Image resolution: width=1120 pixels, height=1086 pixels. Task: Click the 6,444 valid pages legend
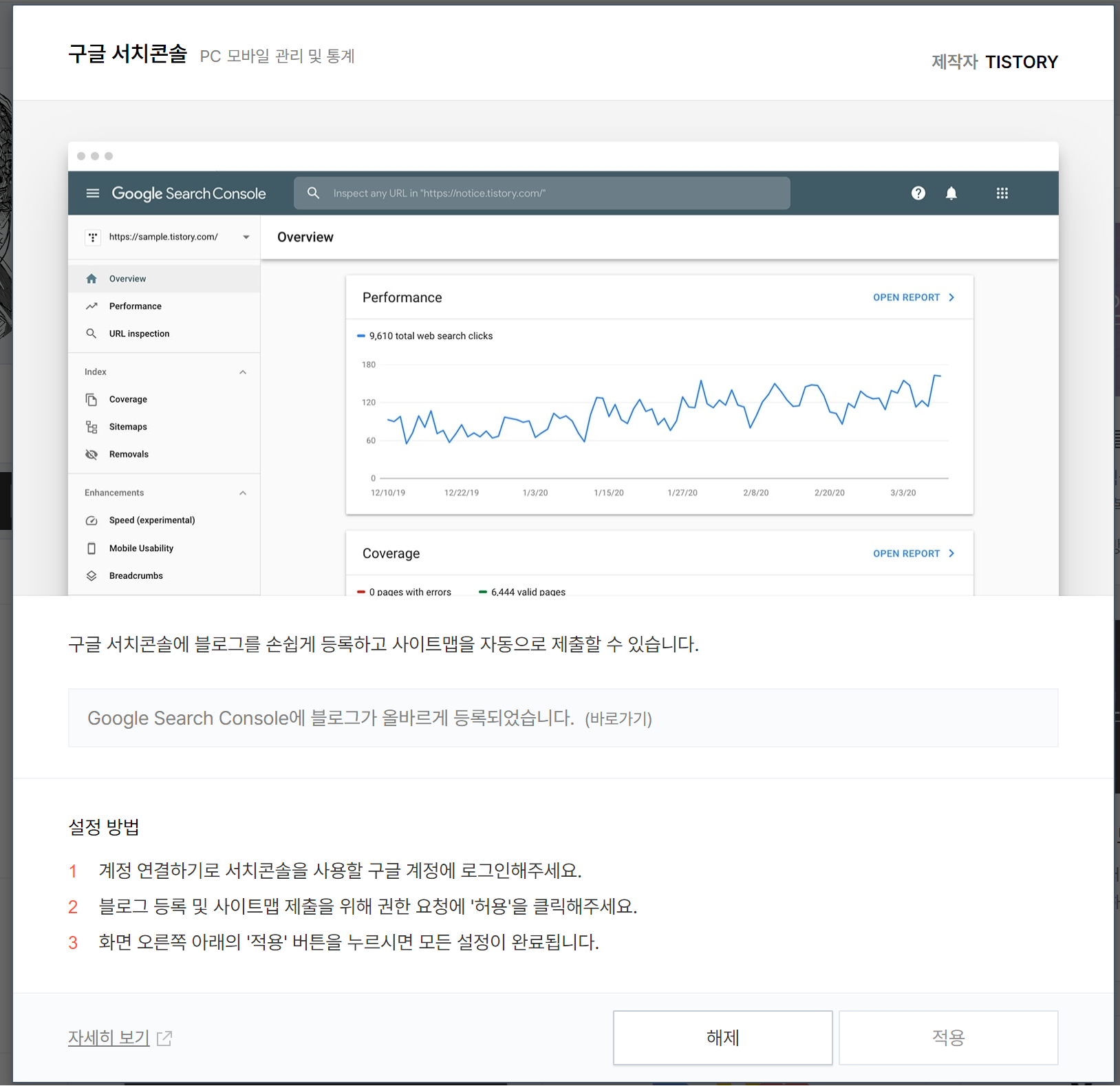522,592
